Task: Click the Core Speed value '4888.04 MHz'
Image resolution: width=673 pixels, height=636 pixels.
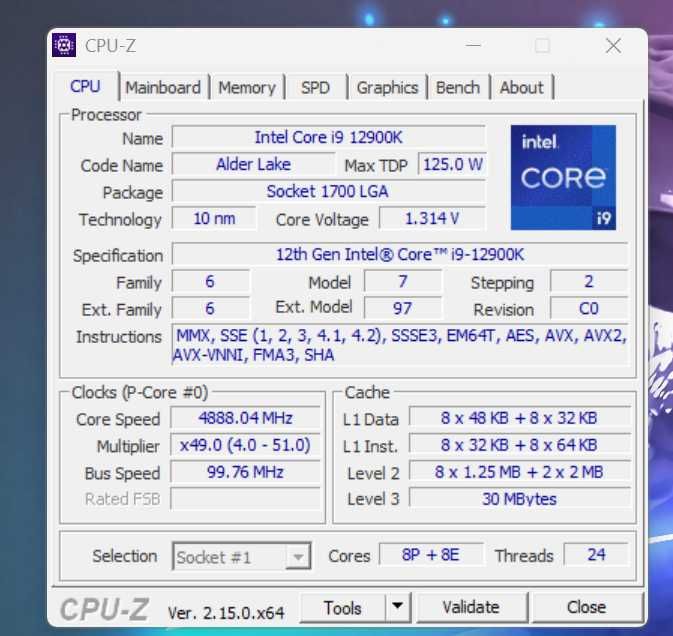Action: click(245, 418)
